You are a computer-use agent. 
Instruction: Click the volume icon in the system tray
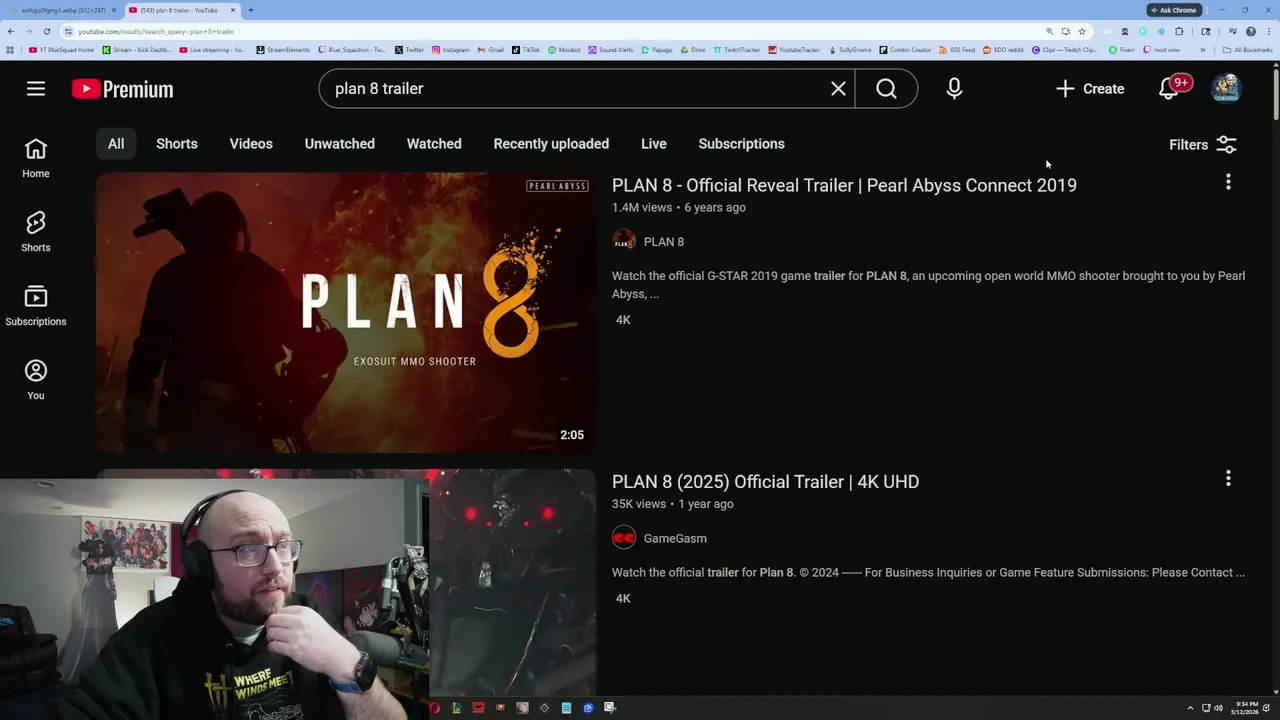(x=1218, y=708)
